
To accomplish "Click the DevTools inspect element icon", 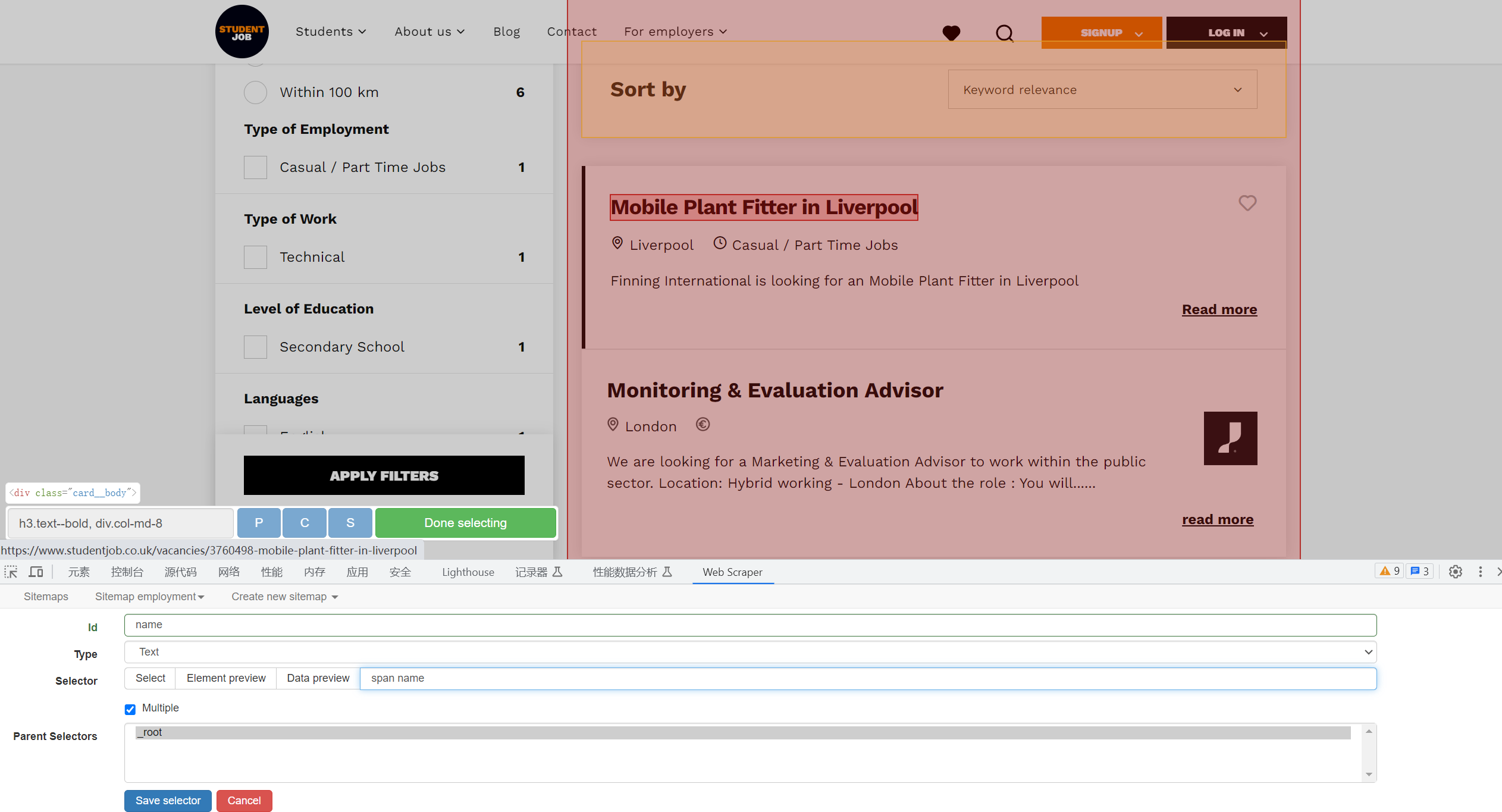I will (x=11, y=572).
